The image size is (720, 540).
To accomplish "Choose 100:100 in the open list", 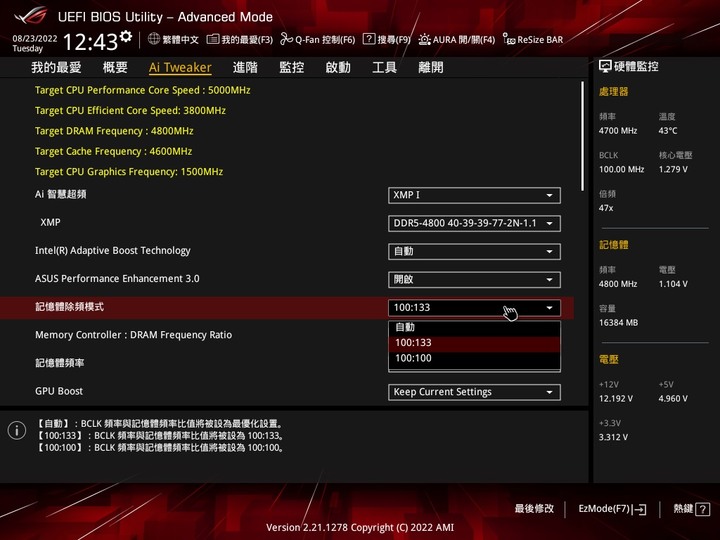I will [x=474, y=359].
